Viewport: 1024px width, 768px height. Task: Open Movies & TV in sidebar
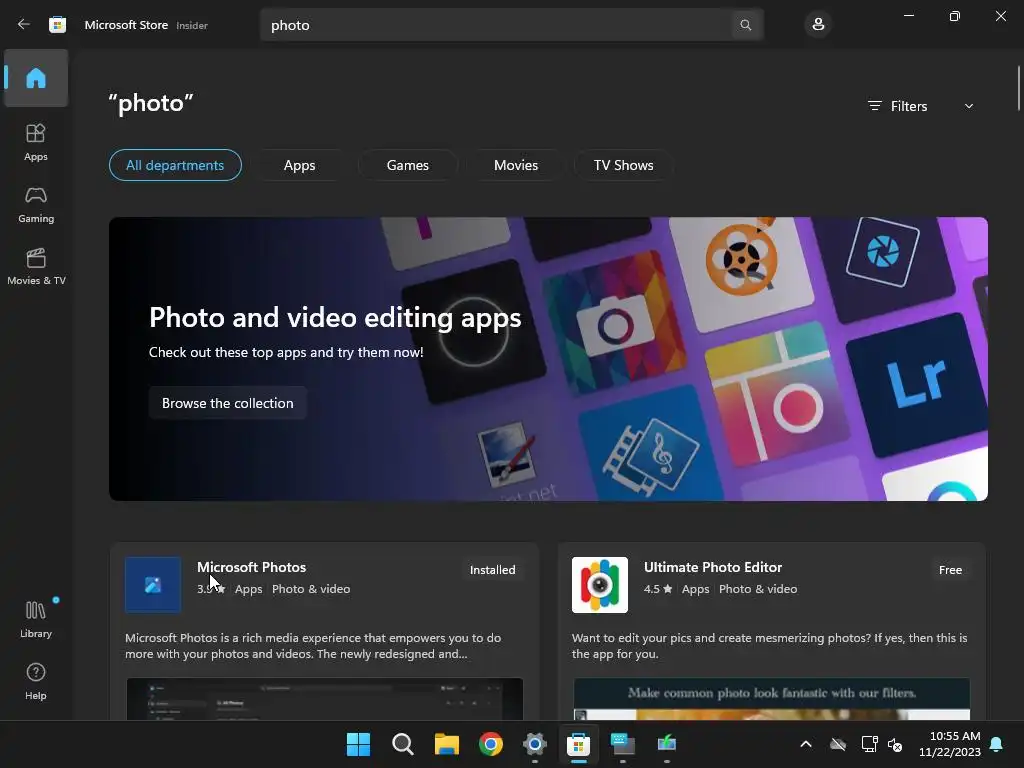pyautogui.click(x=36, y=266)
